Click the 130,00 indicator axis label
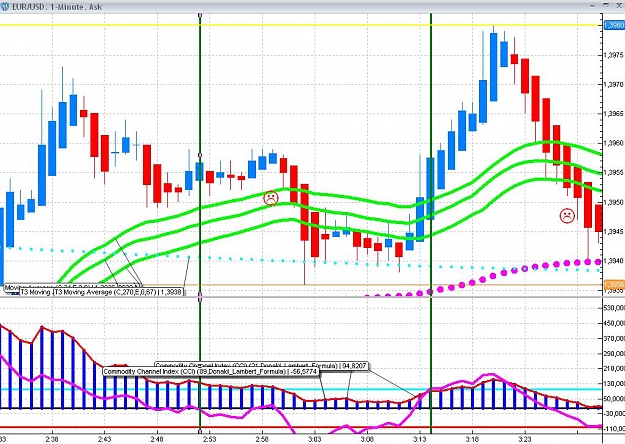 615,383
